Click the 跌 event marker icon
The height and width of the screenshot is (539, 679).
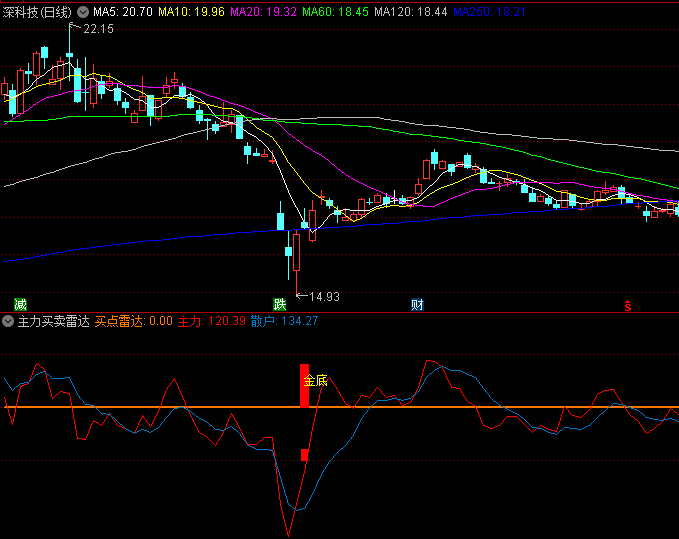280,304
